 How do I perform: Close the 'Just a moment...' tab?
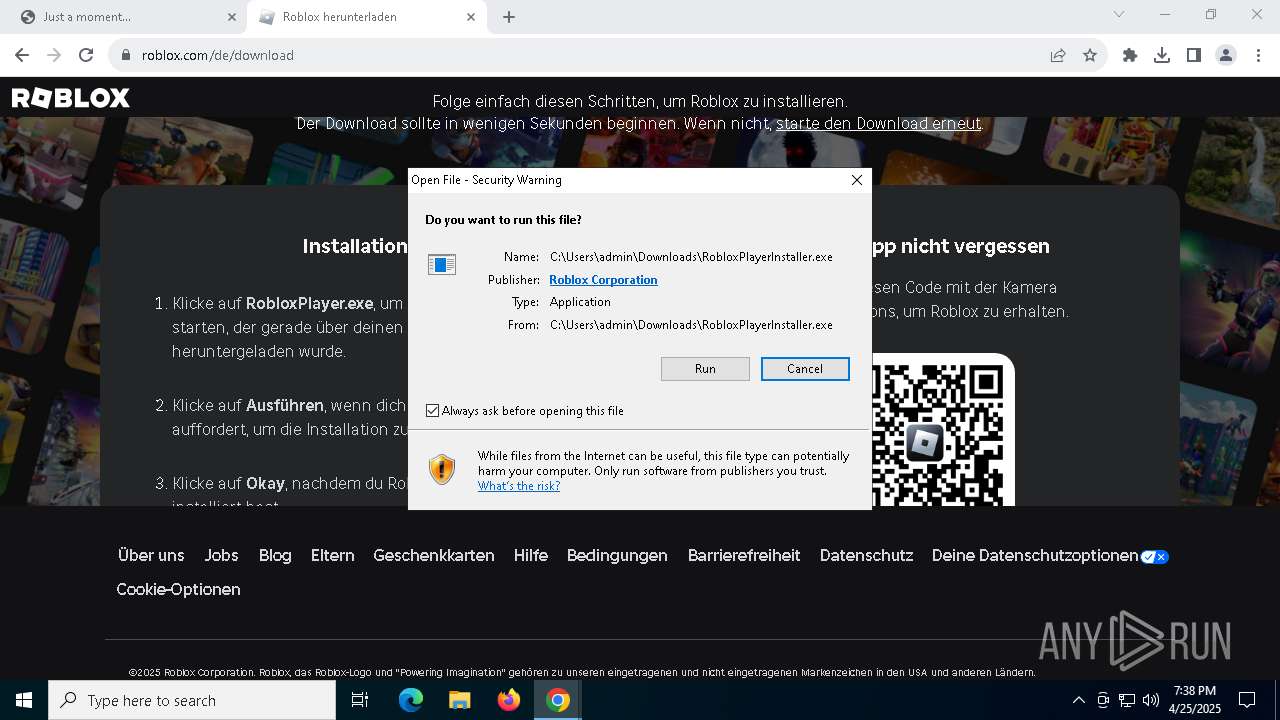(232, 17)
